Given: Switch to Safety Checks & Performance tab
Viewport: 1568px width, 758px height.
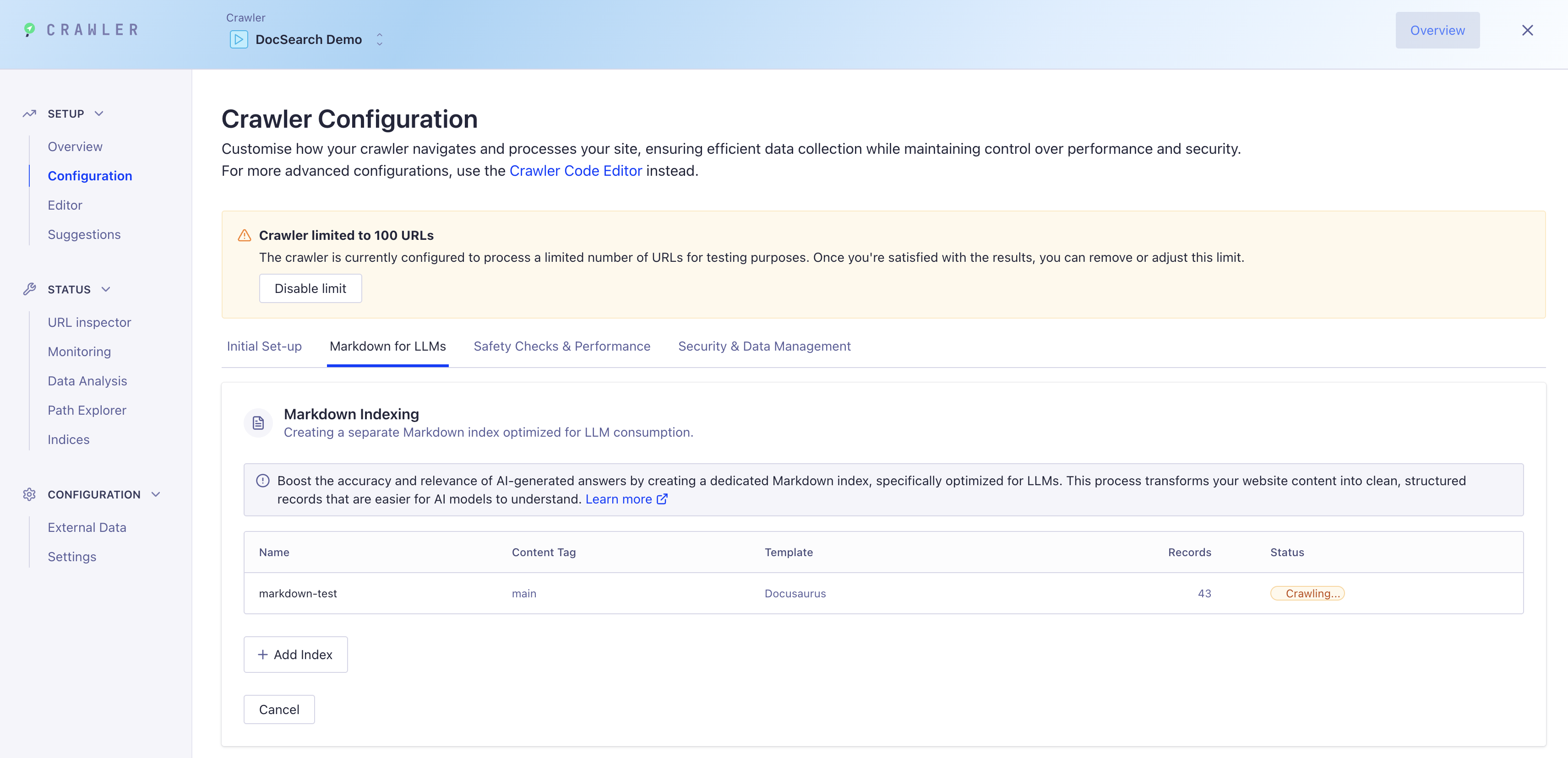Looking at the screenshot, I should pyautogui.click(x=561, y=346).
